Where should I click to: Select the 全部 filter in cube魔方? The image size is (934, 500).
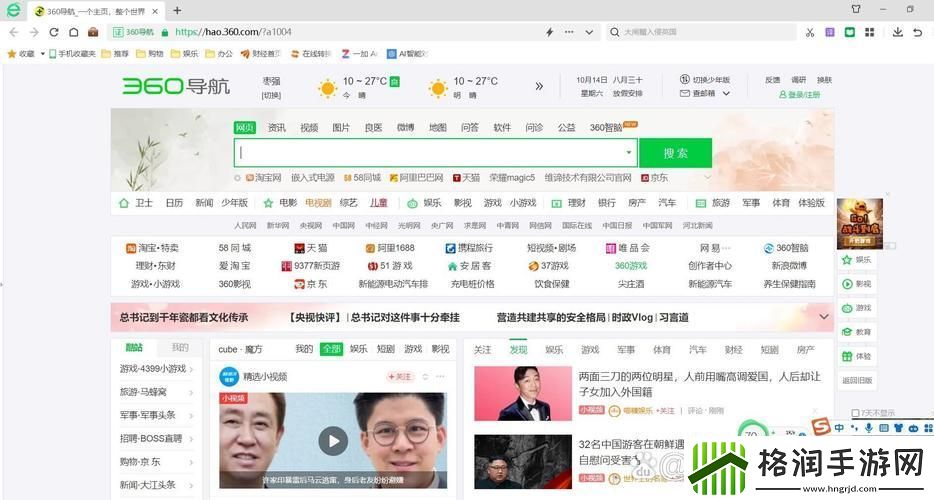(331, 349)
